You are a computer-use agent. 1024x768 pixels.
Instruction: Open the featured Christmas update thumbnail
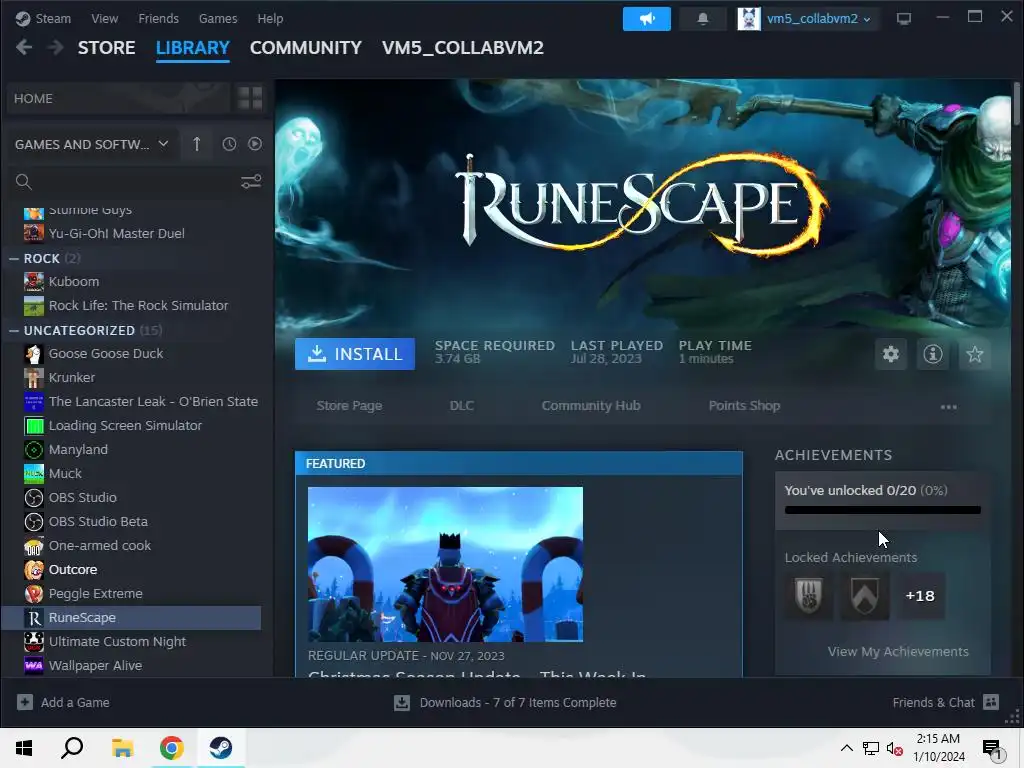click(x=445, y=564)
